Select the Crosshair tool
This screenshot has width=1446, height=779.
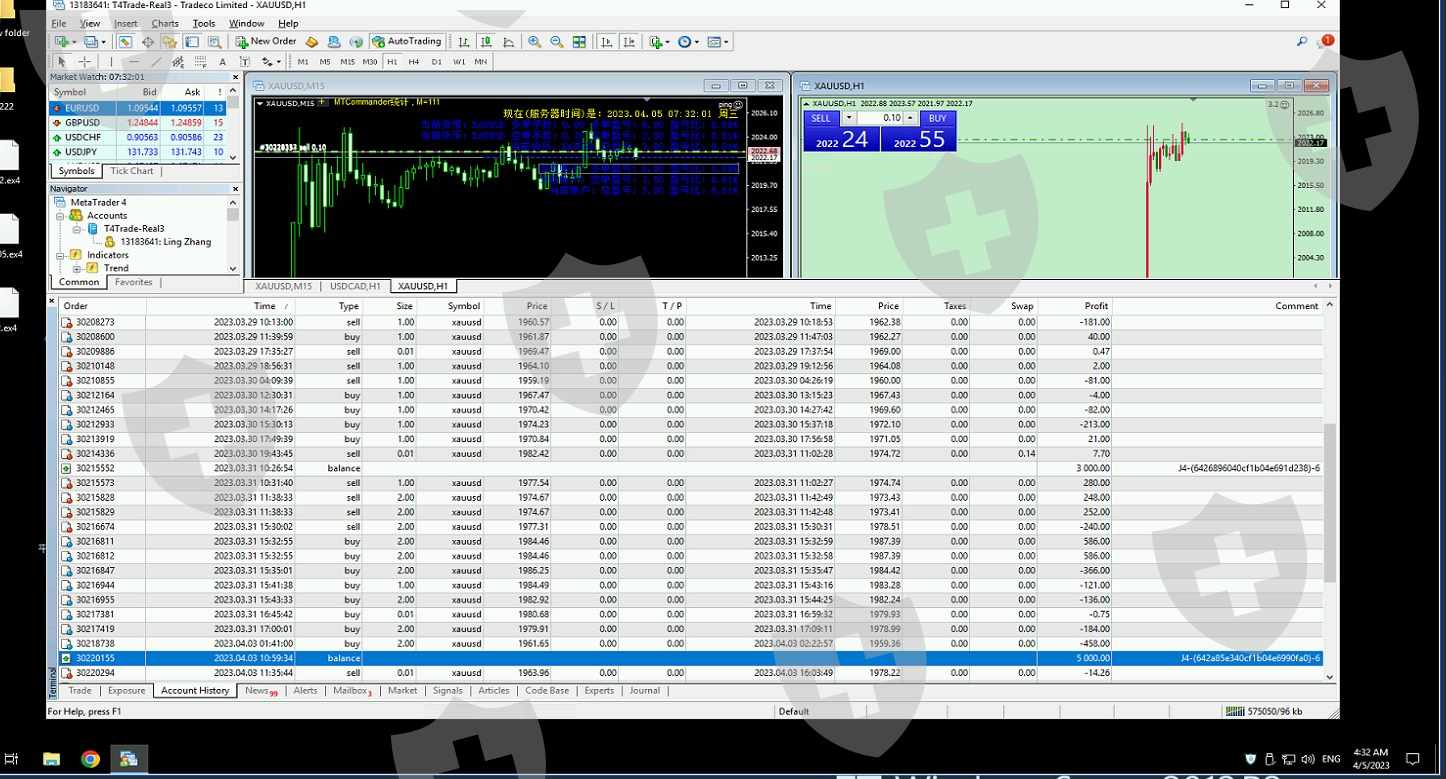click(x=84, y=62)
